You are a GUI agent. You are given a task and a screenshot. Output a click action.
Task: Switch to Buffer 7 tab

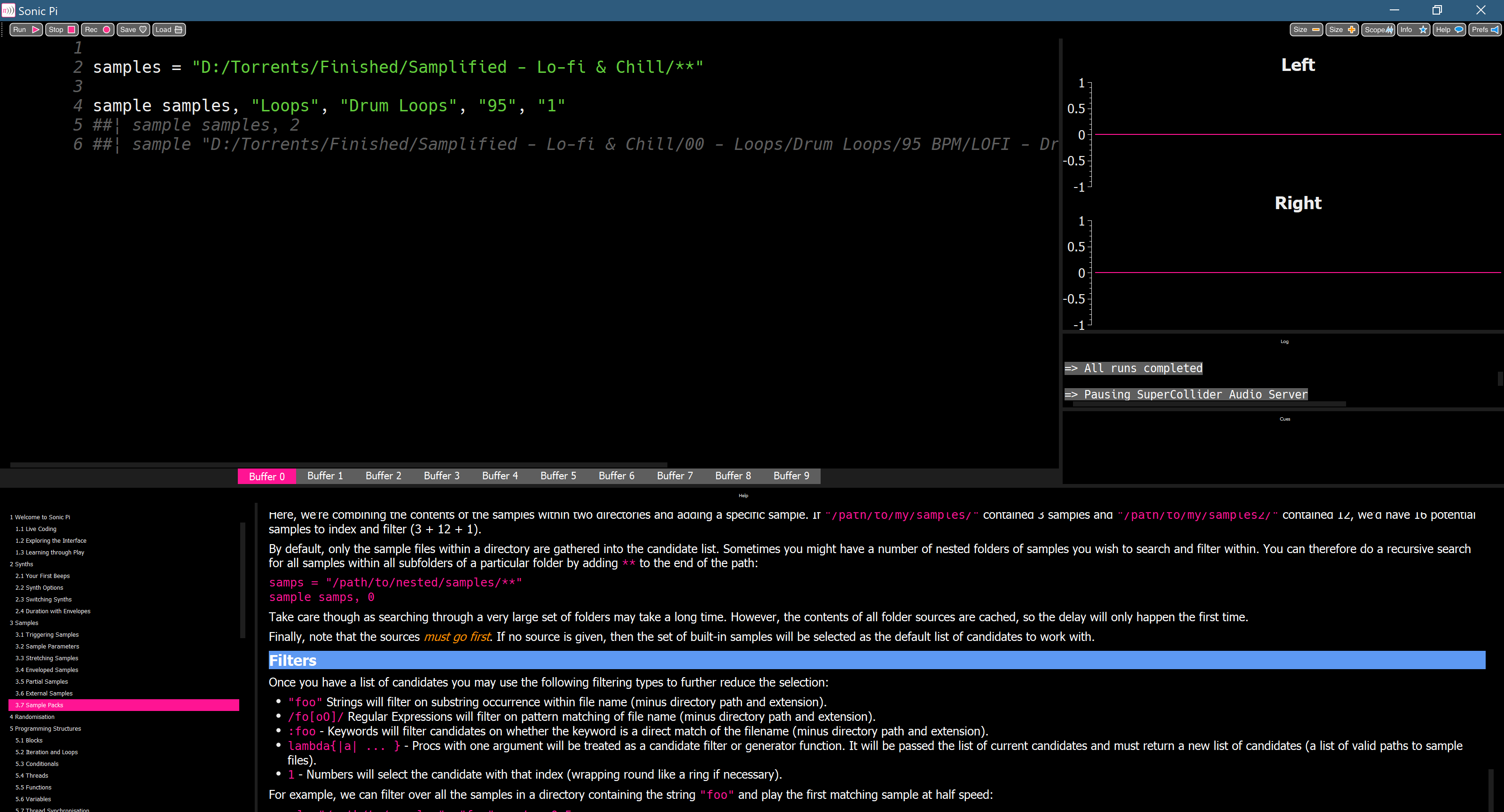pyautogui.click(x=674, y=476)
